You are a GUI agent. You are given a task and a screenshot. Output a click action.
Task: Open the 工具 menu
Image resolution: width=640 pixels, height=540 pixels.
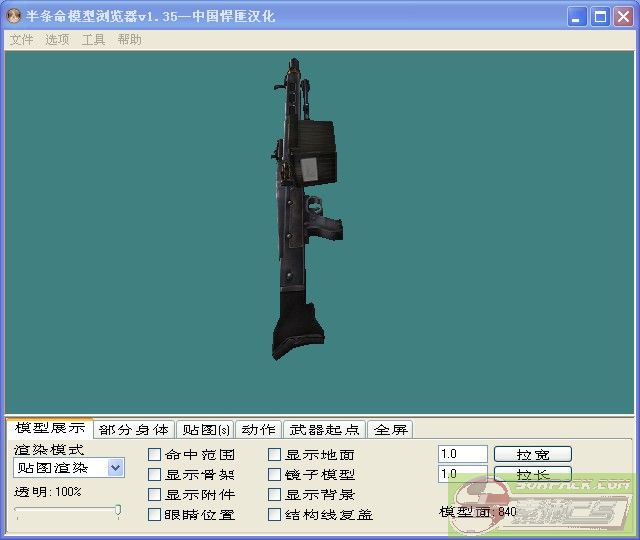coord(93,40)
